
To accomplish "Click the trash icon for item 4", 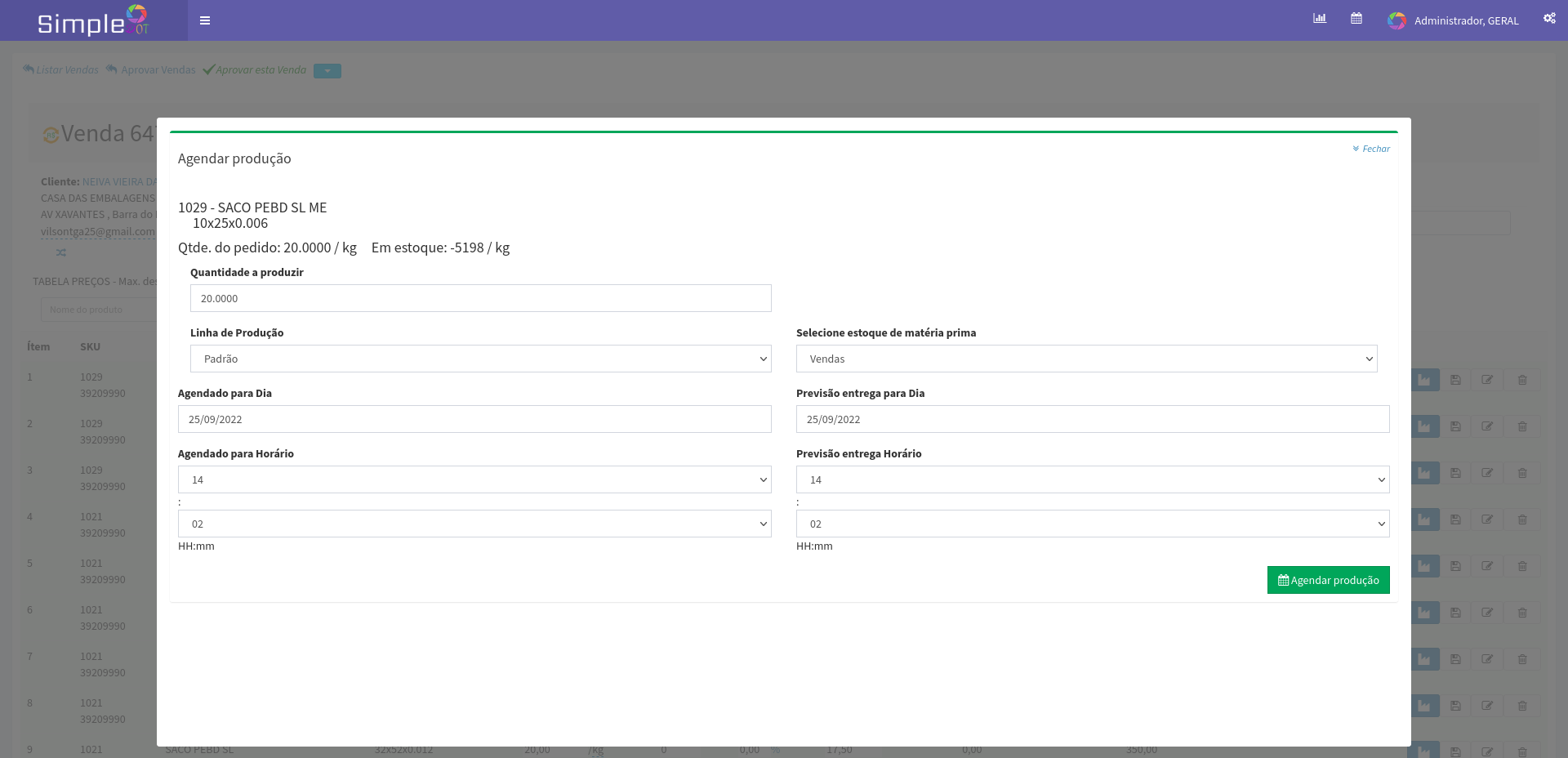I will click(x=1522, y=519).
